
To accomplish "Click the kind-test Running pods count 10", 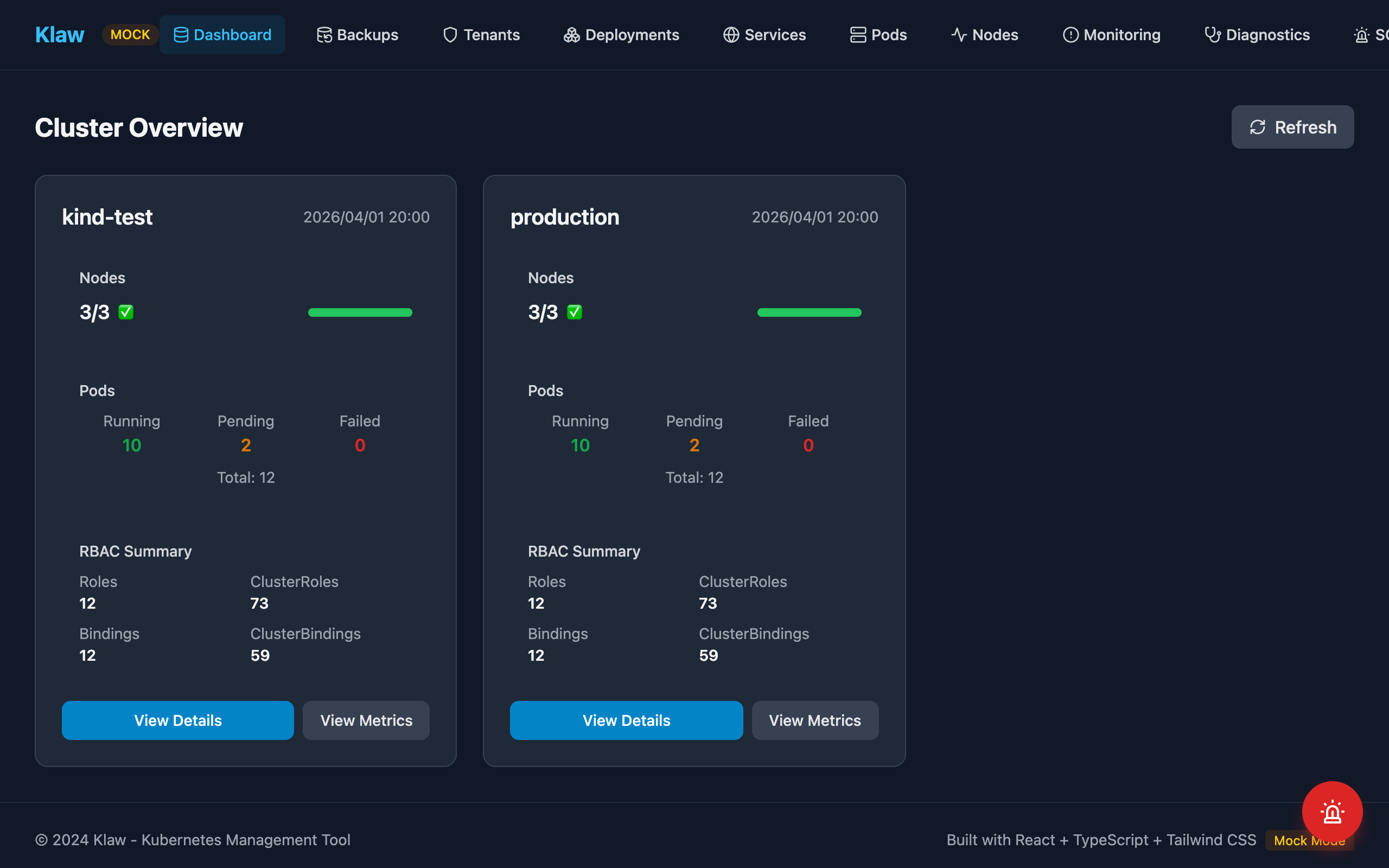I will point(131,445).
